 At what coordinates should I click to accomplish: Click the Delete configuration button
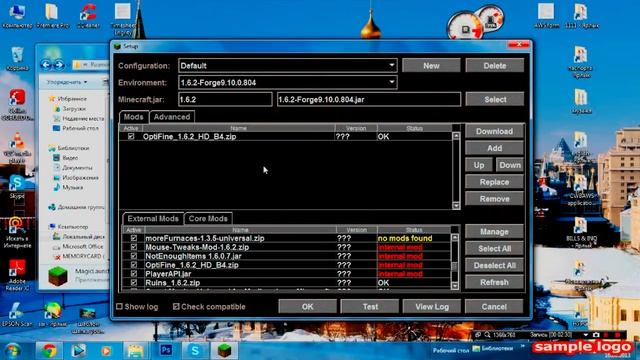point(495,65)
